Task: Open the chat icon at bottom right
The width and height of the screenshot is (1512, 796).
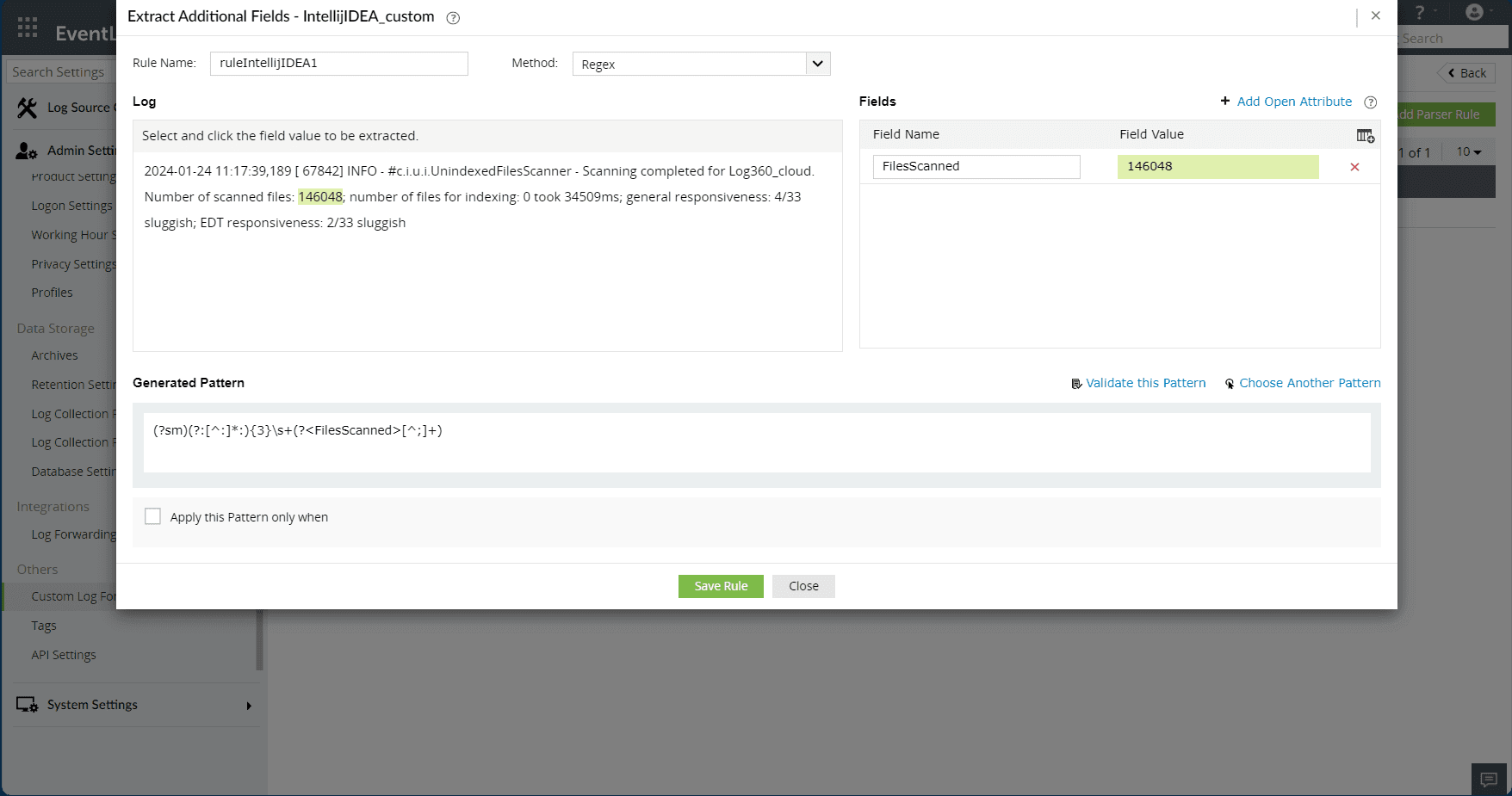Action: (1489, 780)
